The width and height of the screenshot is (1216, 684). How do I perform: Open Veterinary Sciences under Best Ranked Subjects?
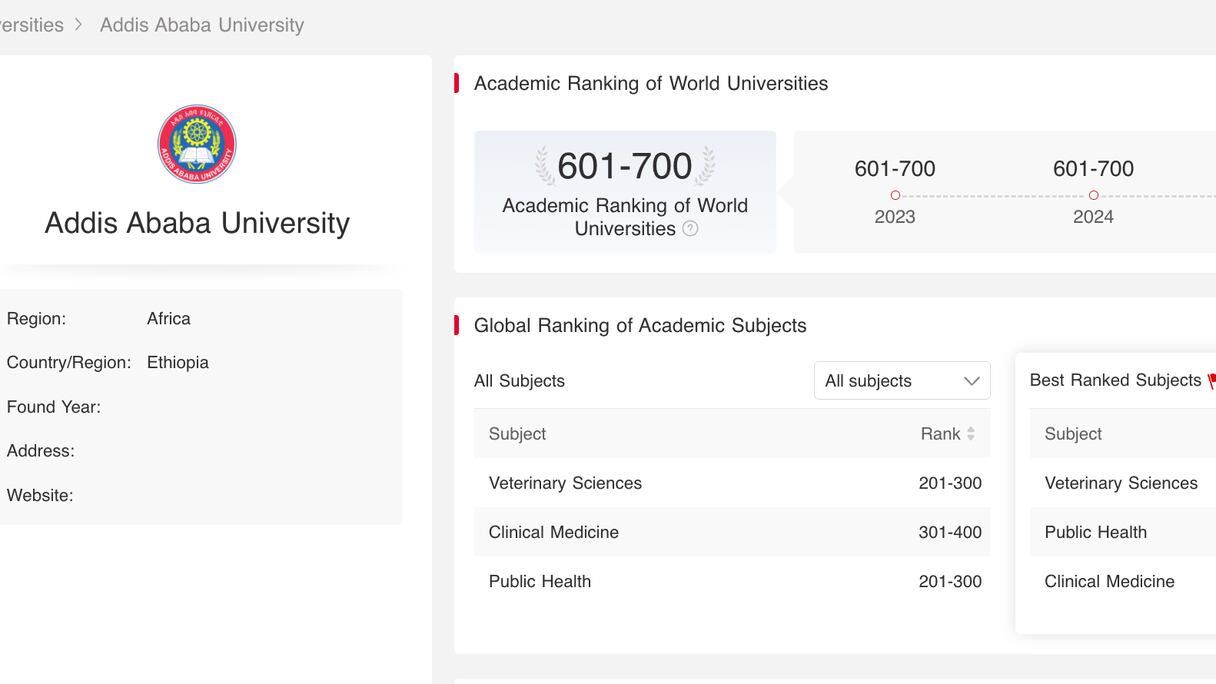click(1120, 483)
